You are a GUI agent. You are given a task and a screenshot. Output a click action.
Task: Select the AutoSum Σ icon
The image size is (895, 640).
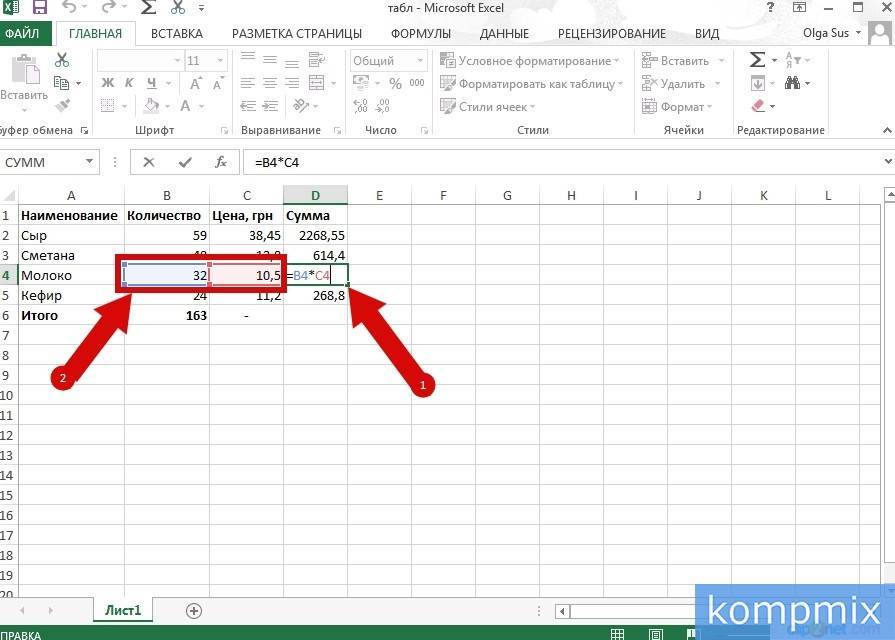pyautogui.click(x=757, y=58)
